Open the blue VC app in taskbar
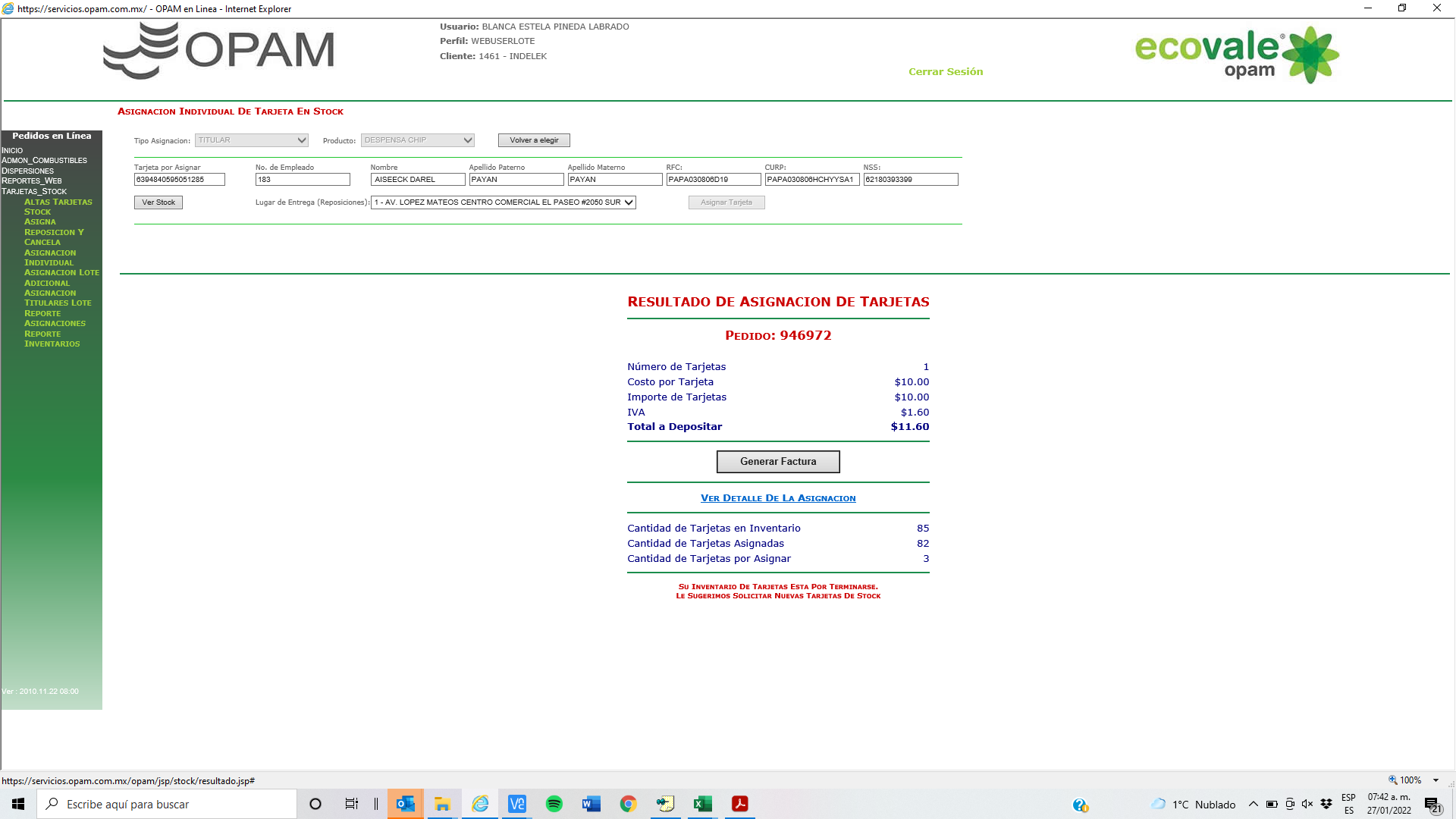Image resolution: width=1456 pixels, height=819 pixels. [x=516, y=804]
